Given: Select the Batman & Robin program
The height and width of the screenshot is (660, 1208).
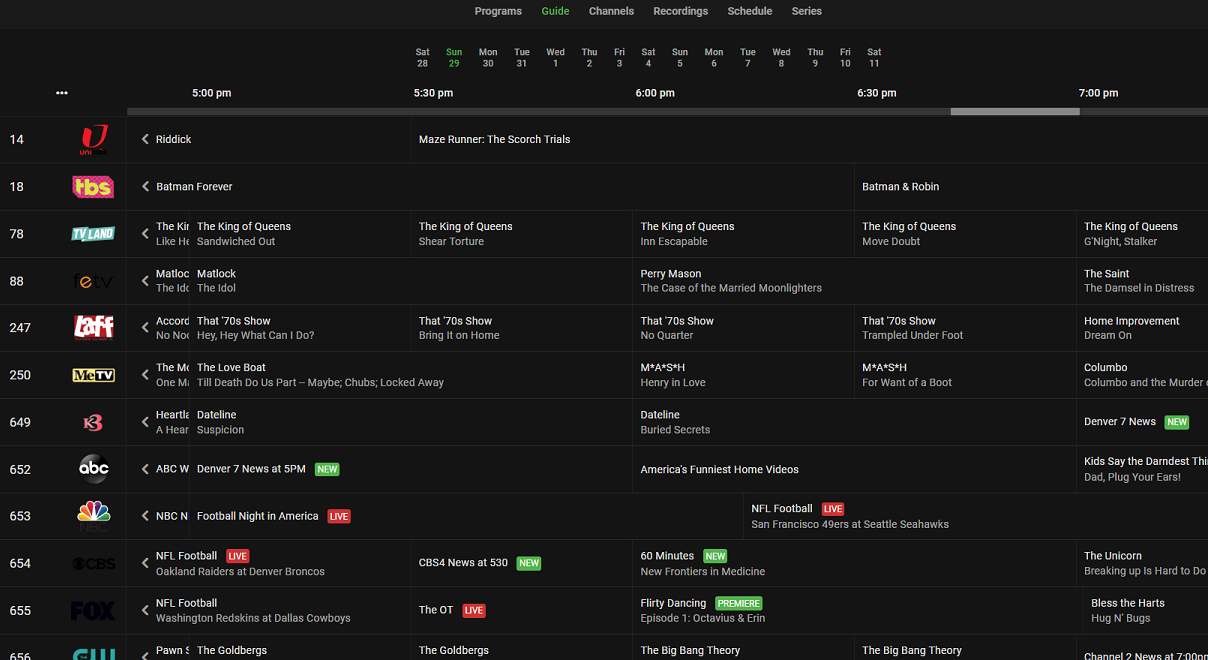Looking at the screenshot, I should click(900, 187).
